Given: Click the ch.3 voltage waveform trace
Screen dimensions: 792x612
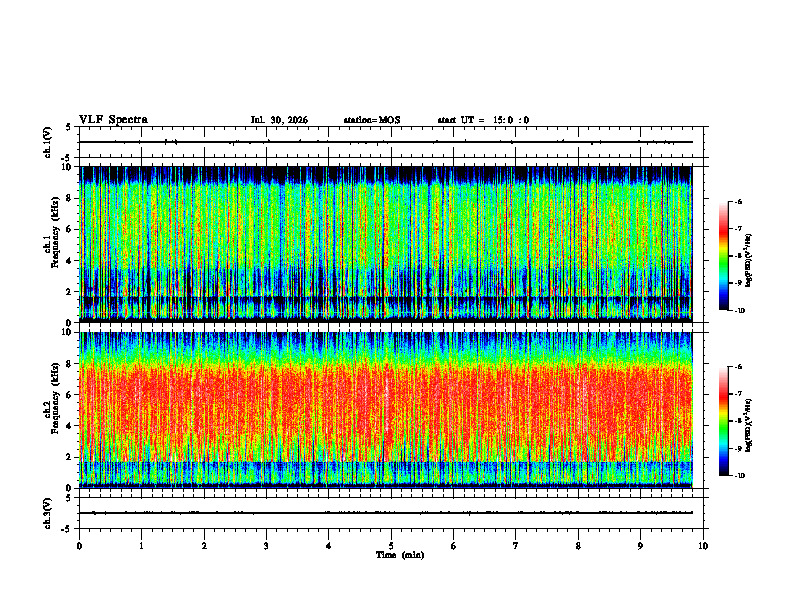Looking at the screenshot, I should tap(386, 513).
